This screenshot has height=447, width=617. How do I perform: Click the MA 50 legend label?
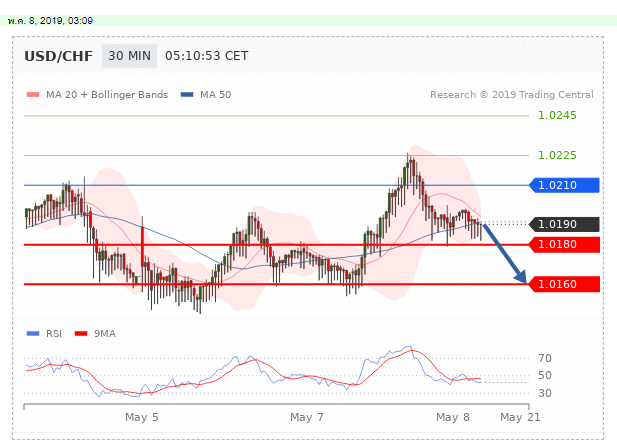[216, 94]
